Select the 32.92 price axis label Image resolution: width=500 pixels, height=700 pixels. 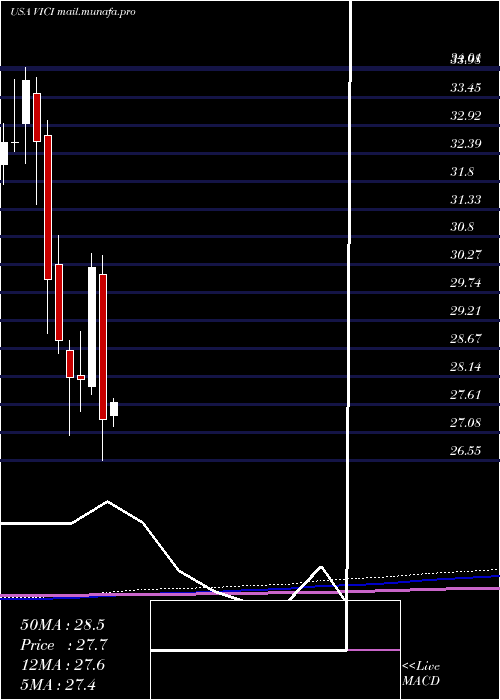(x=465, y=116)
